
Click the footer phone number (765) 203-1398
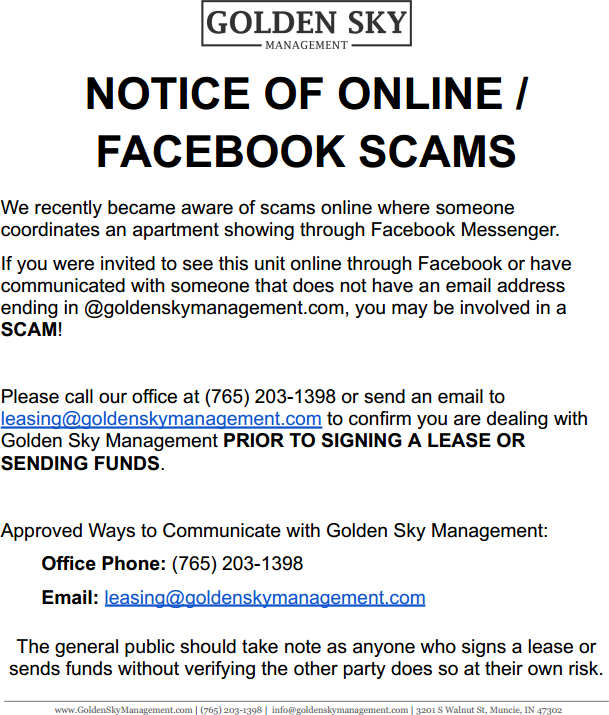[231, 709]
